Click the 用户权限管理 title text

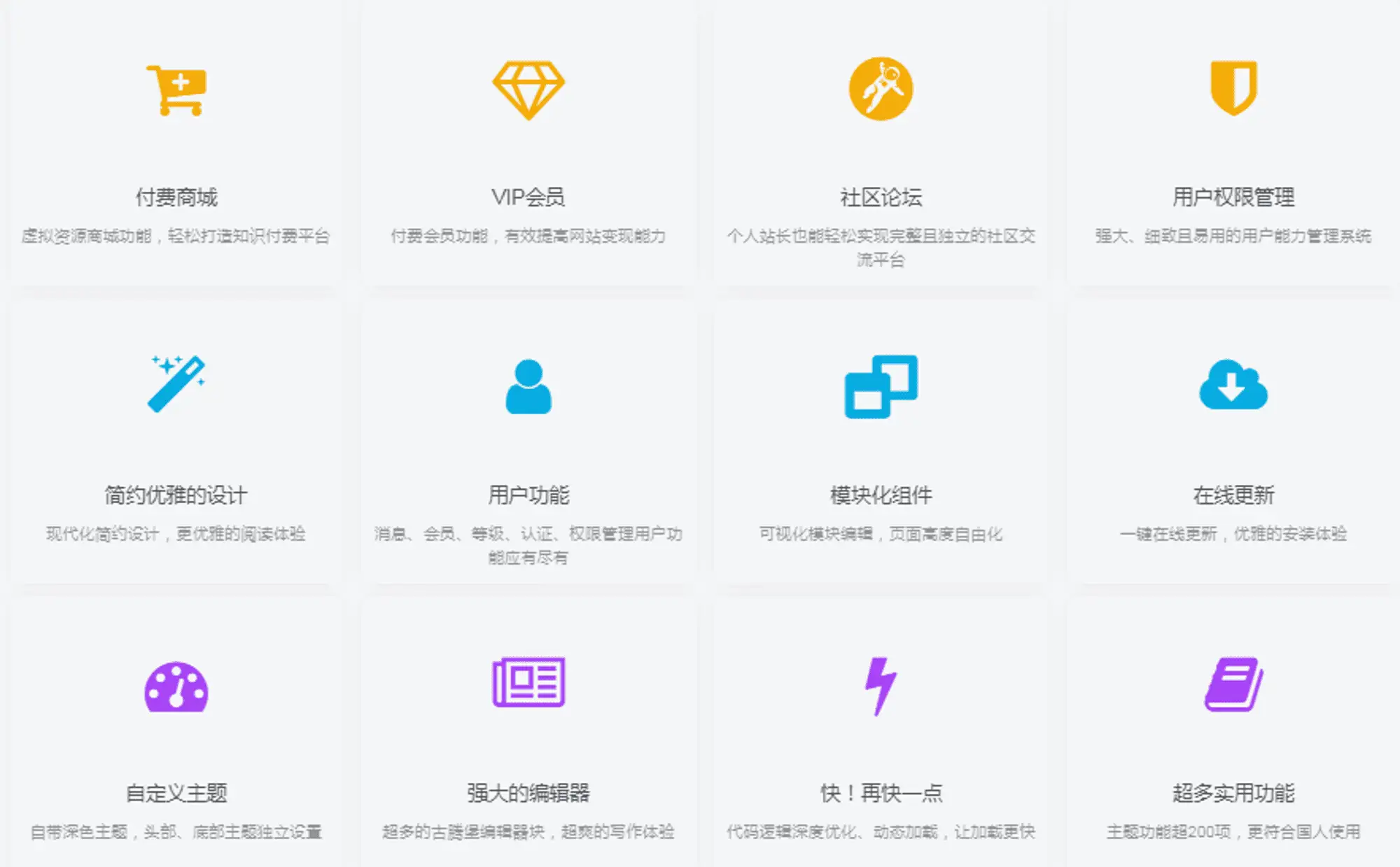click(1233, 197)
